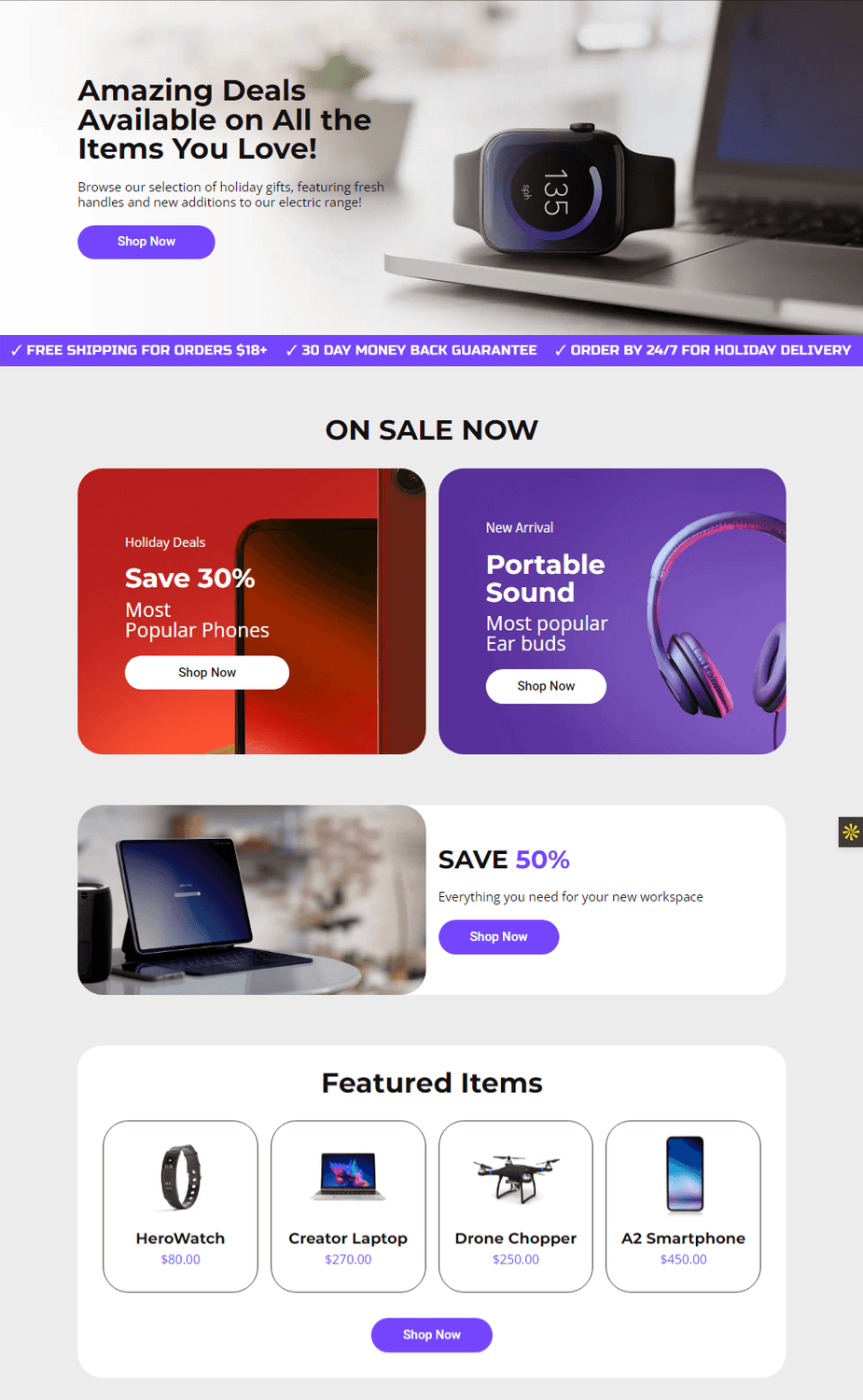Click the holiday delivery banner text

click(x=703, y=350)
